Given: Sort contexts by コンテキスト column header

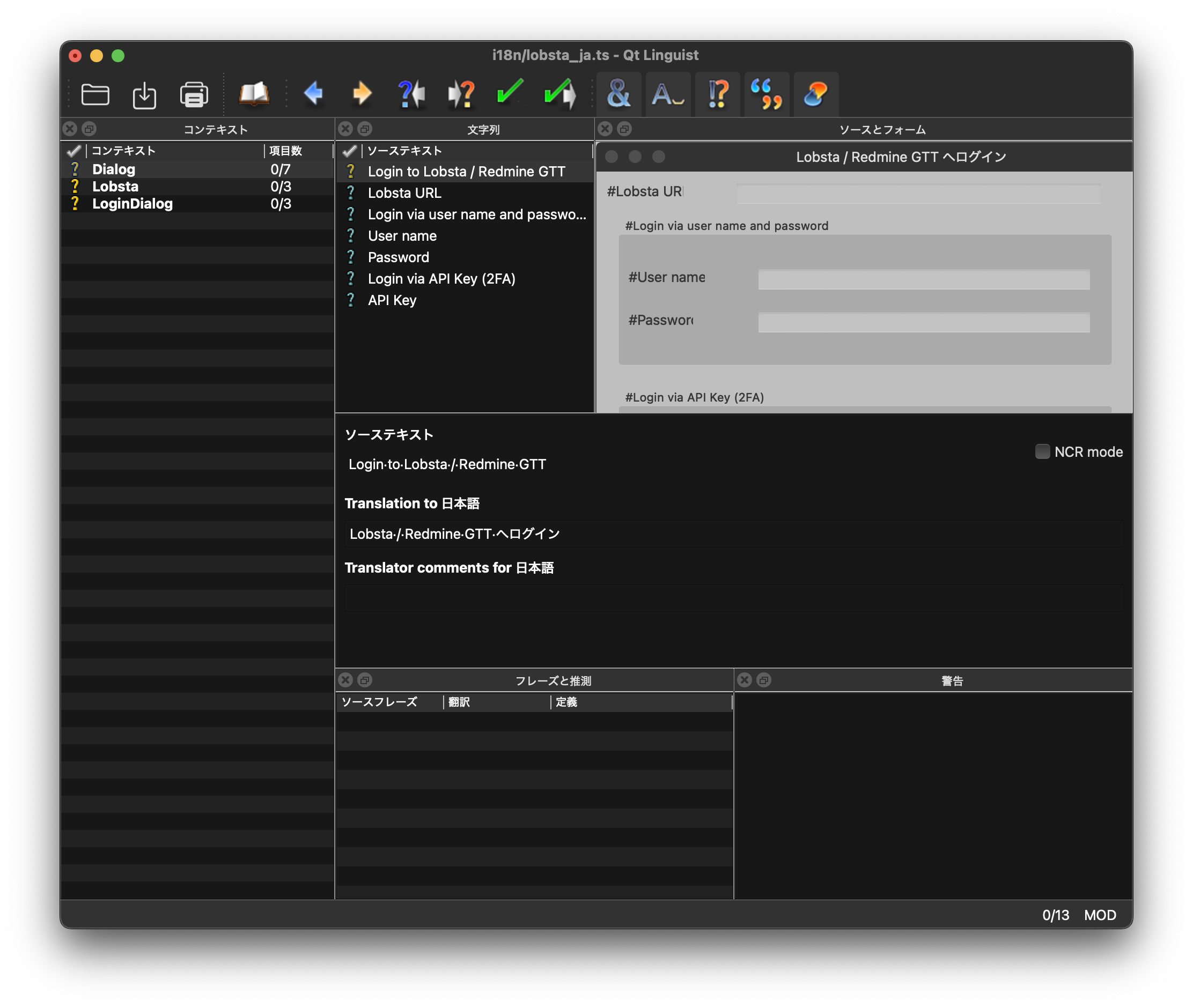Looking at the screenshot, I should point(175,151).
